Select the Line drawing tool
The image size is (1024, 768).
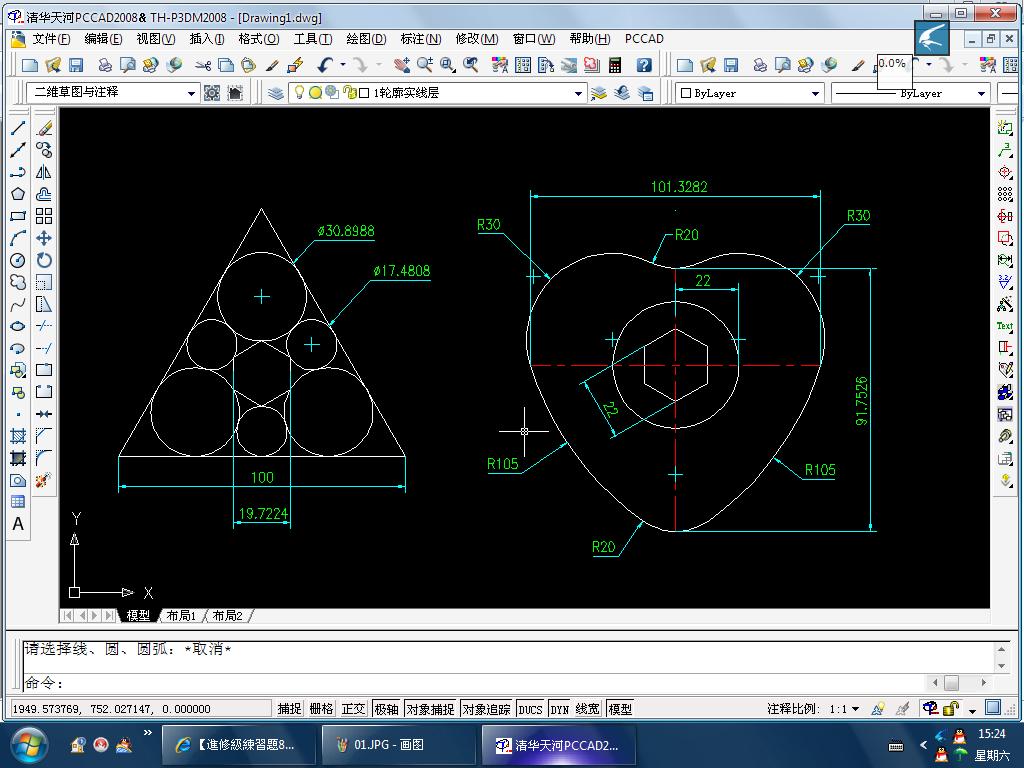click(18, 128)
